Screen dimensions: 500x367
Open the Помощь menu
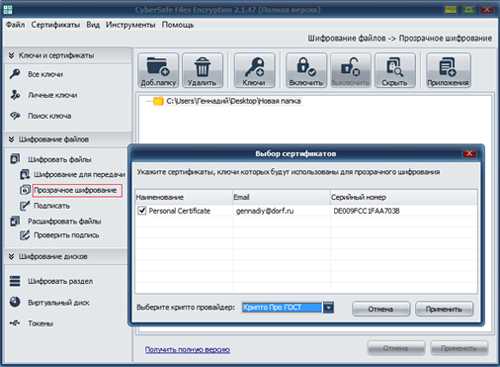[x=177, y=25]
